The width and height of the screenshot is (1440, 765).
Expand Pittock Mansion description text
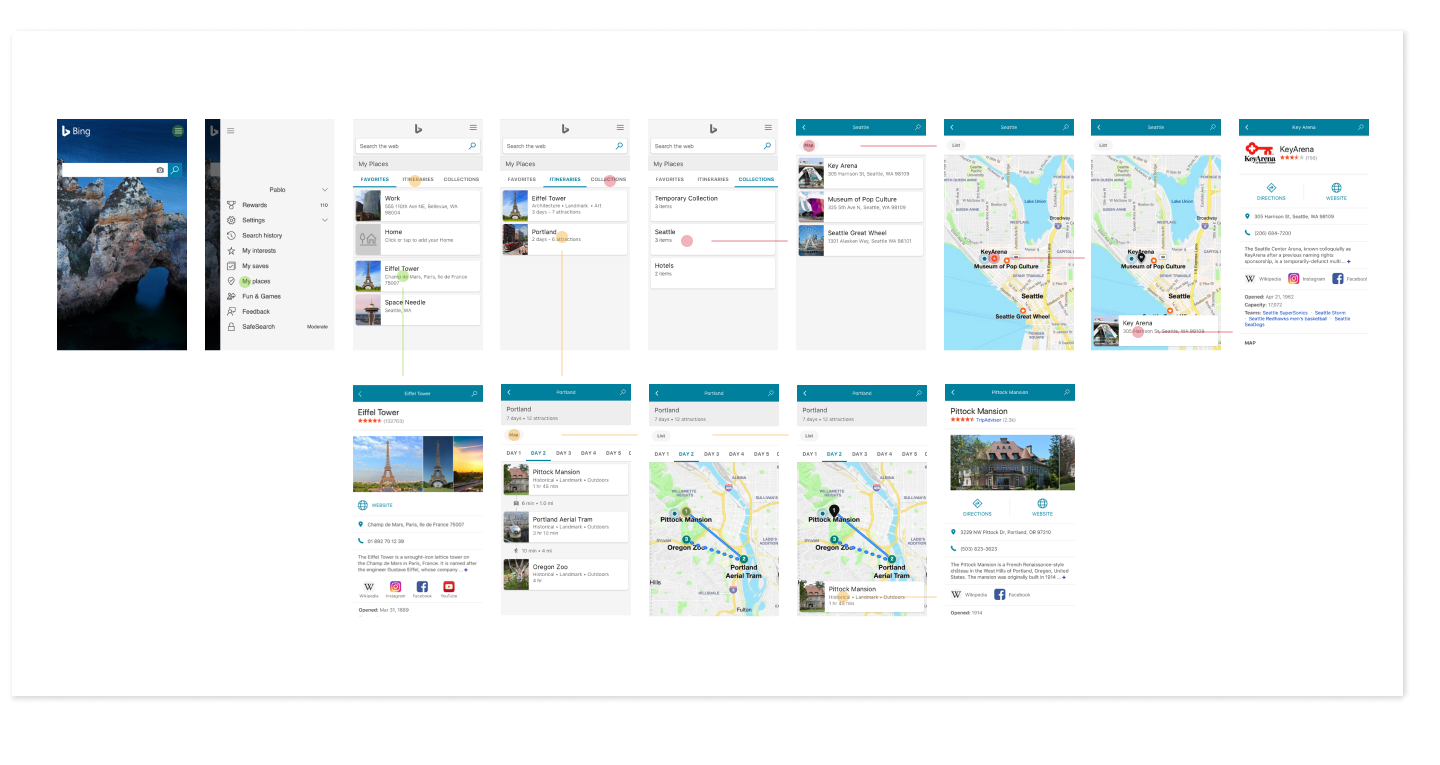click(1063, 577)
